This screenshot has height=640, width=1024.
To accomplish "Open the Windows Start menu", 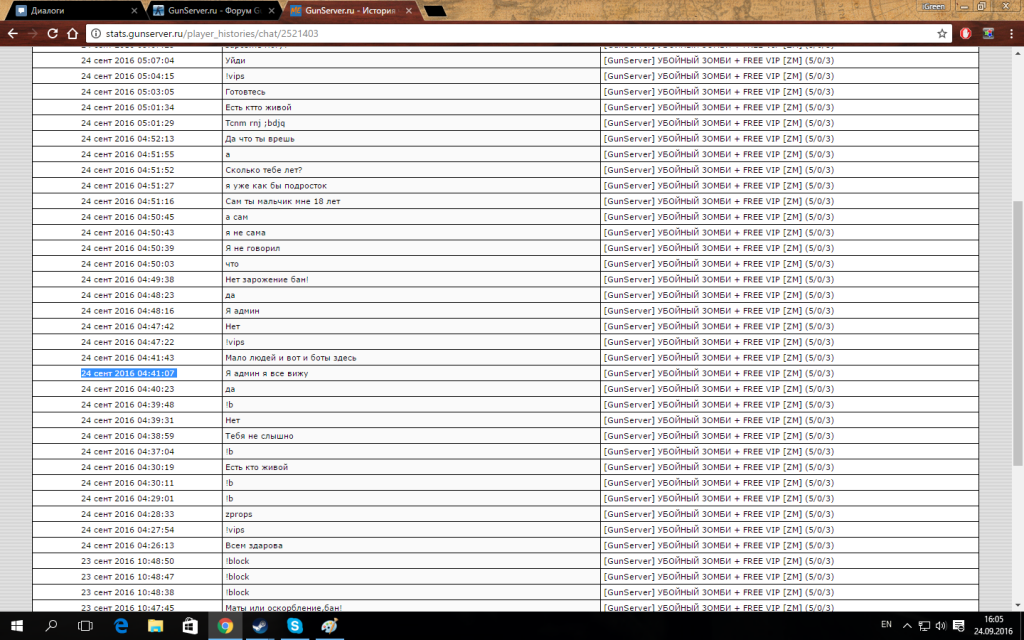I will point(17,625).
